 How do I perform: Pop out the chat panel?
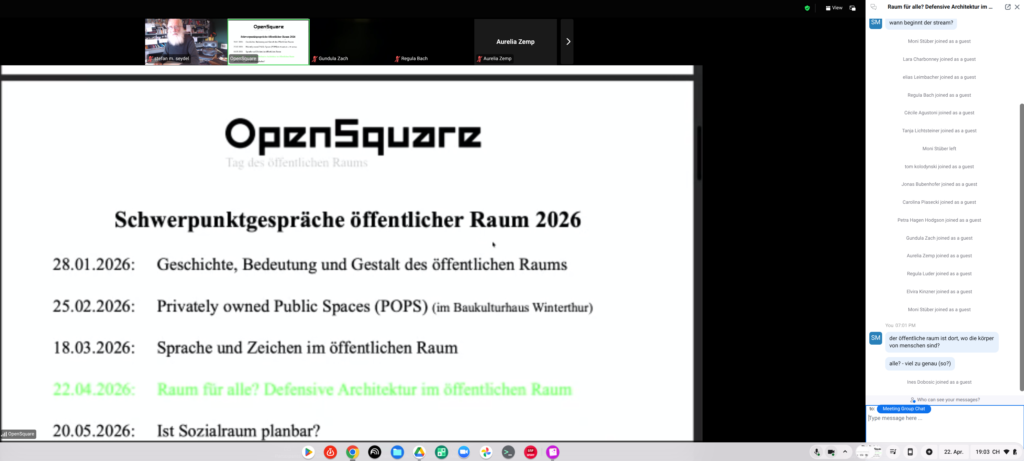tap(1007, 7)
